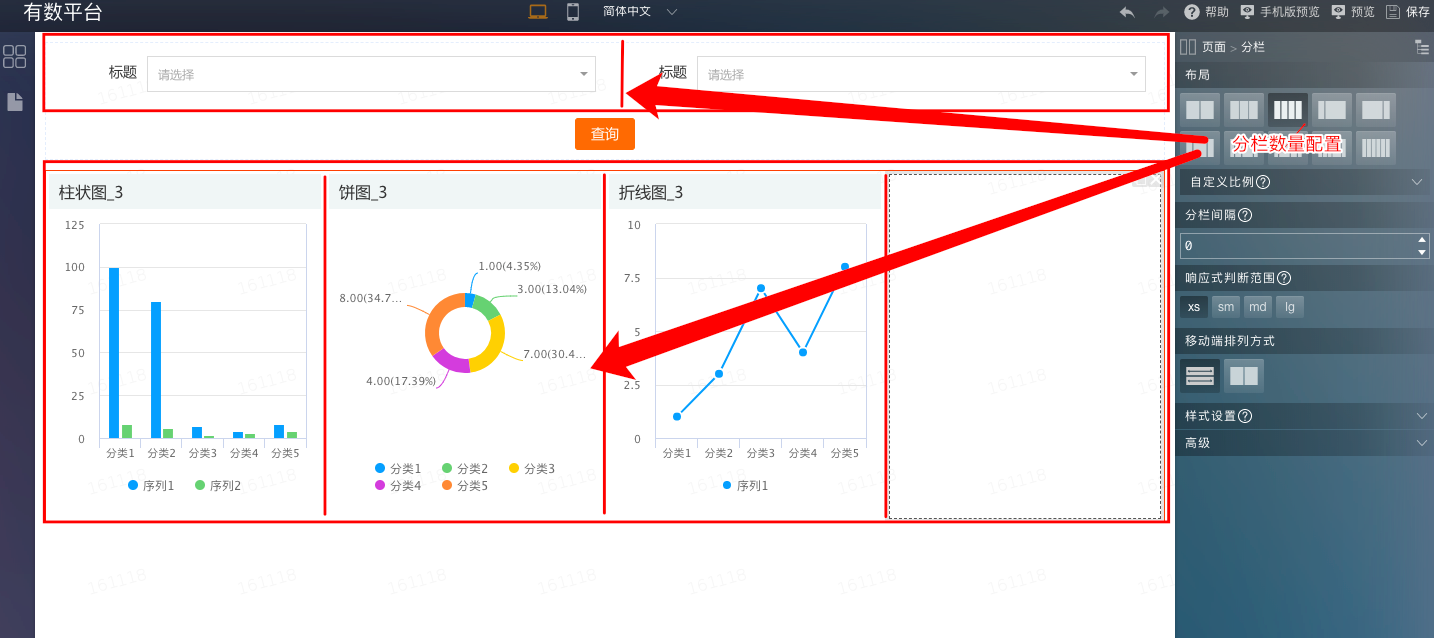Click the yellow 7.00 pie slice

pos(491,346)
